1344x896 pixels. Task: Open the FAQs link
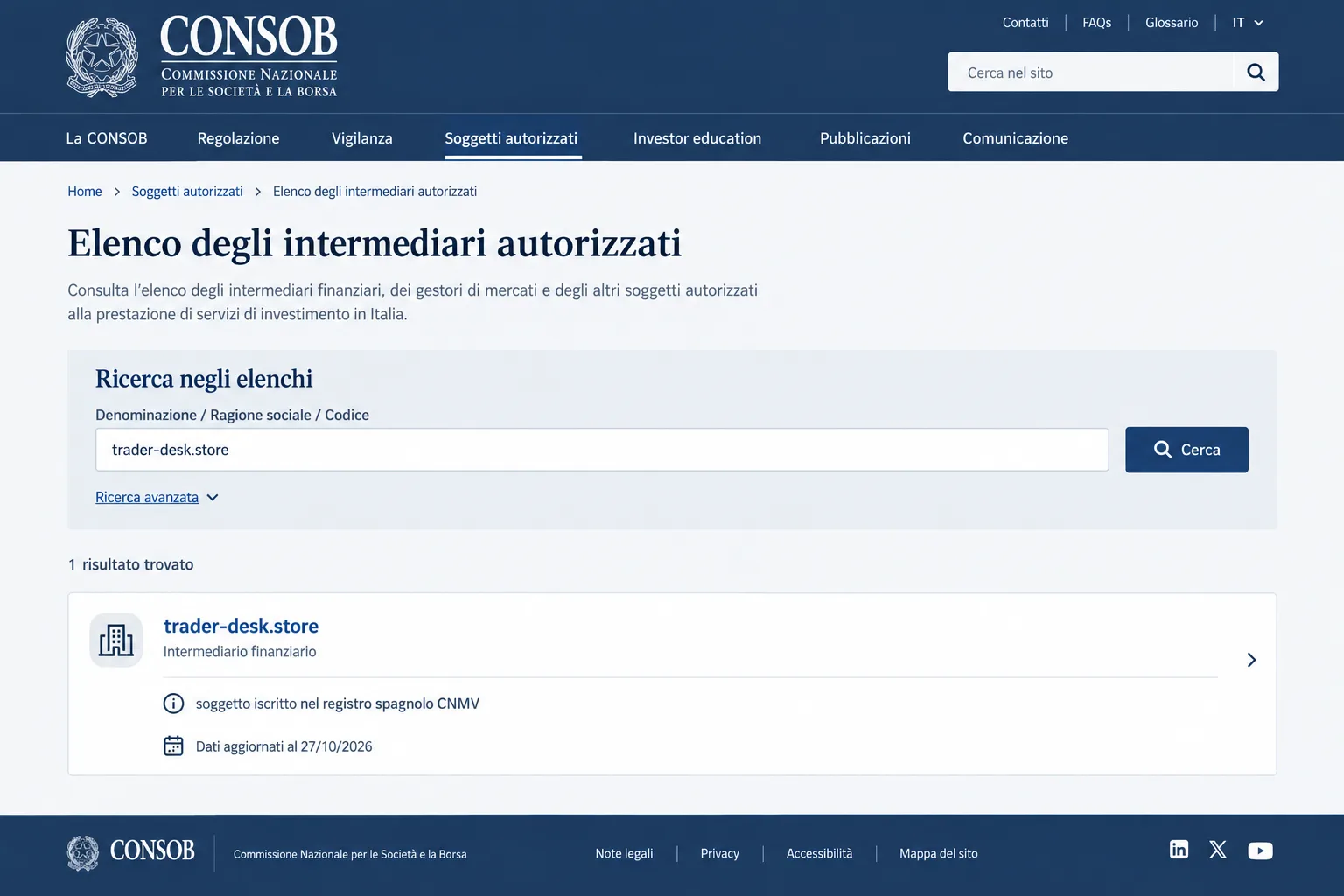(1097, 23)
